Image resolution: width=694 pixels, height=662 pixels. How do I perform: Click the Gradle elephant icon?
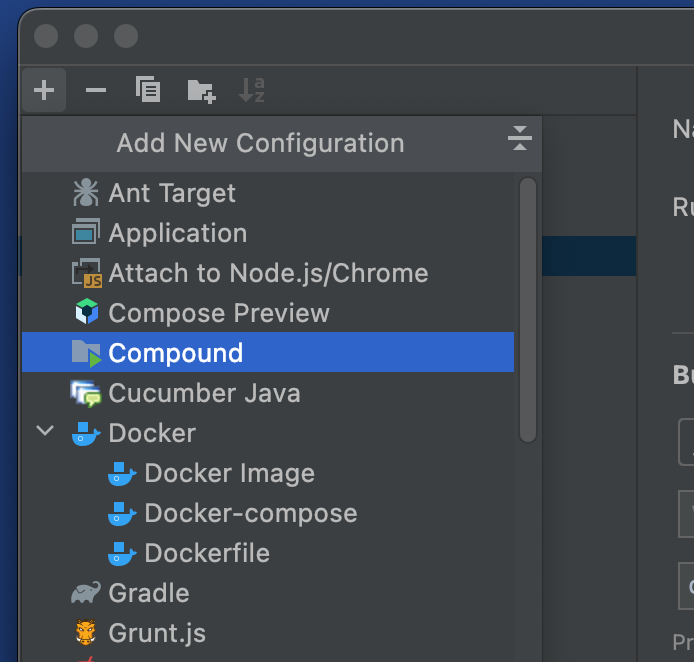86,593
